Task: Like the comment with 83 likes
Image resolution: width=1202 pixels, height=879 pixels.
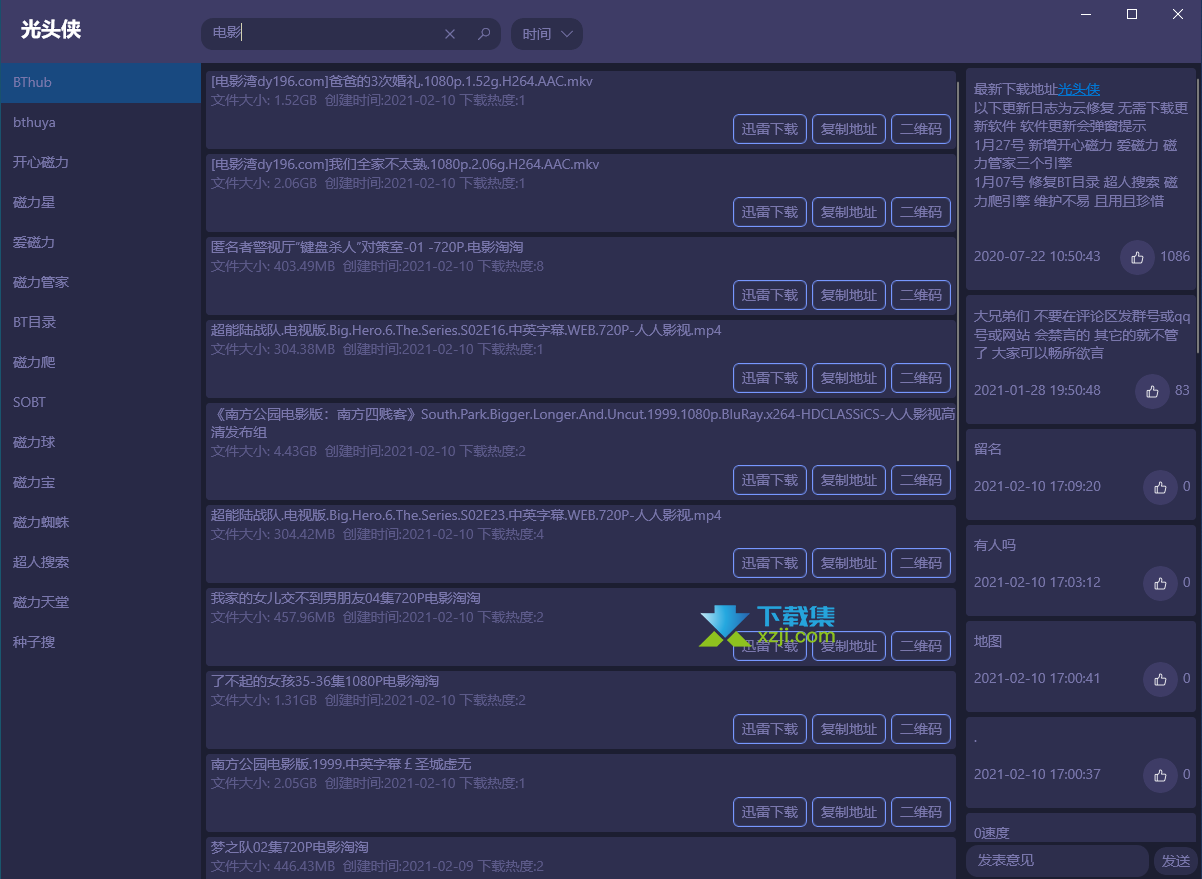Action: point(1152,391)
